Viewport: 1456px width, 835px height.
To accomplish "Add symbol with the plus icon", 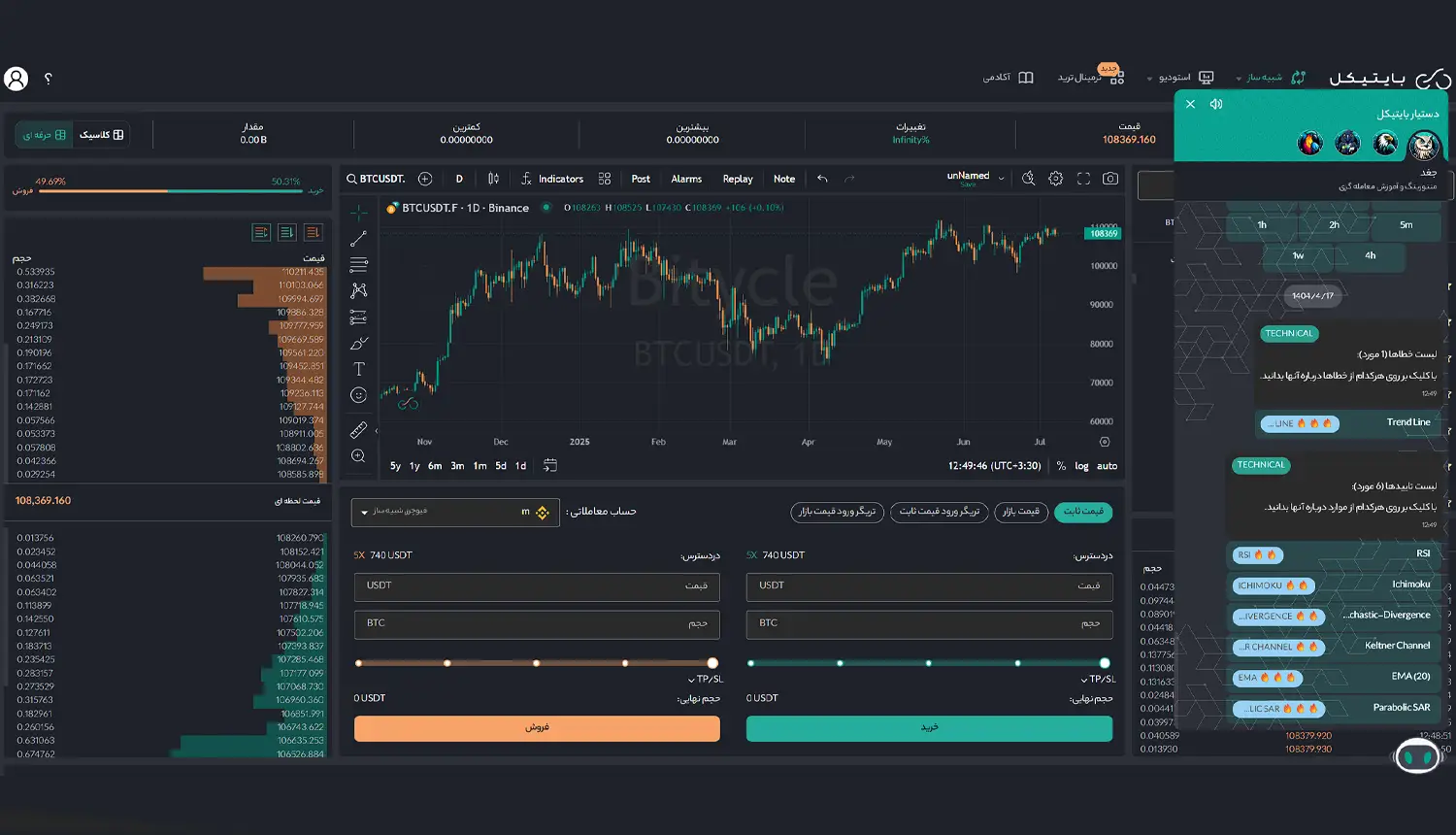I will click(425, 179).
